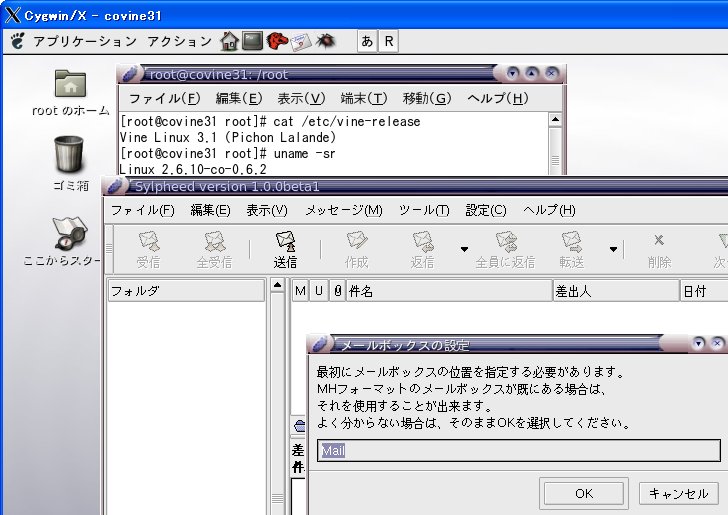The width and height of the screenshot is (728, 515).
Task: Launch the mail envelope icon in the panel
Action: click(300, 41)
